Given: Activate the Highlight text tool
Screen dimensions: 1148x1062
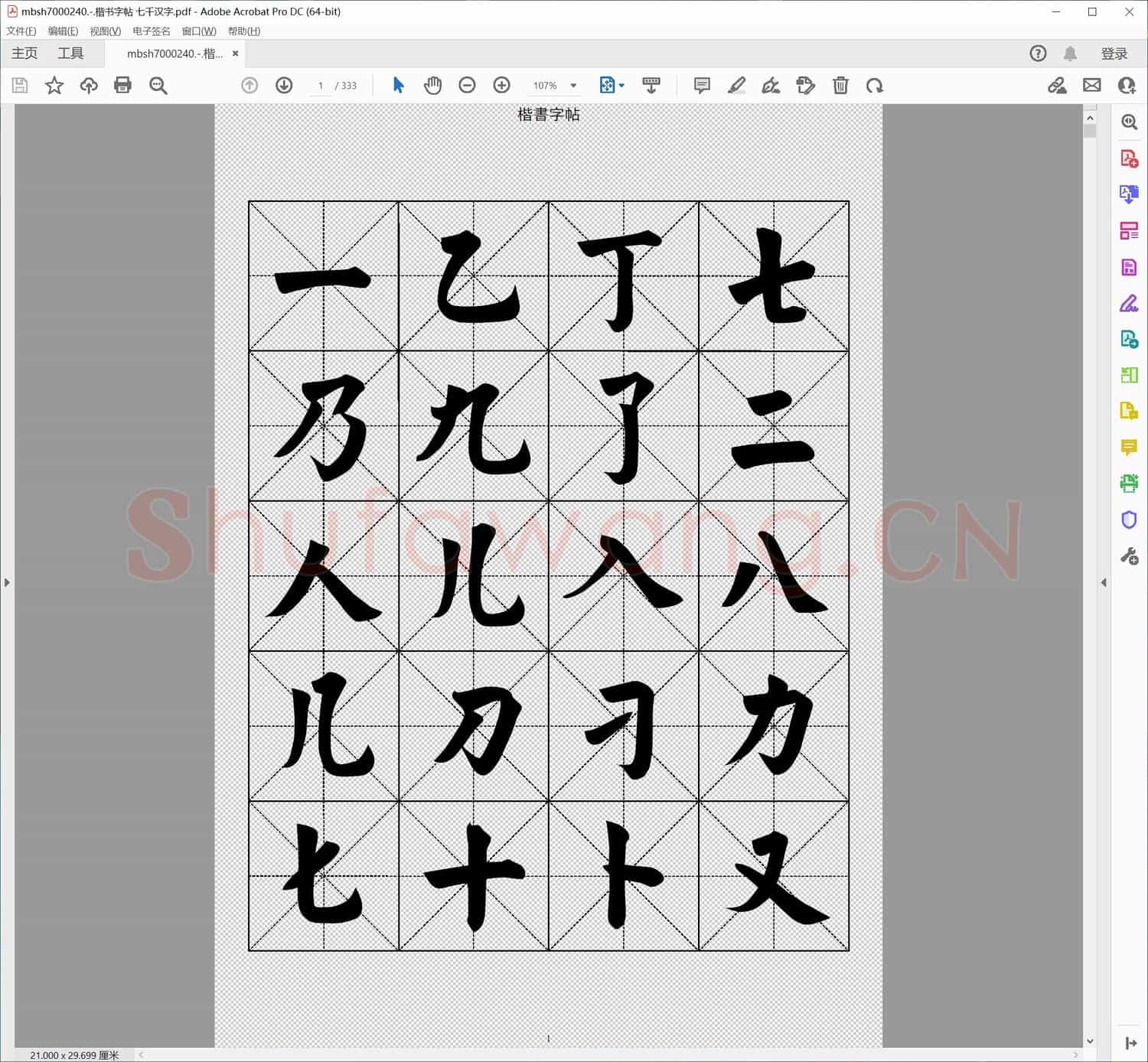Looking at the screenshot, I should pos(736,85).
